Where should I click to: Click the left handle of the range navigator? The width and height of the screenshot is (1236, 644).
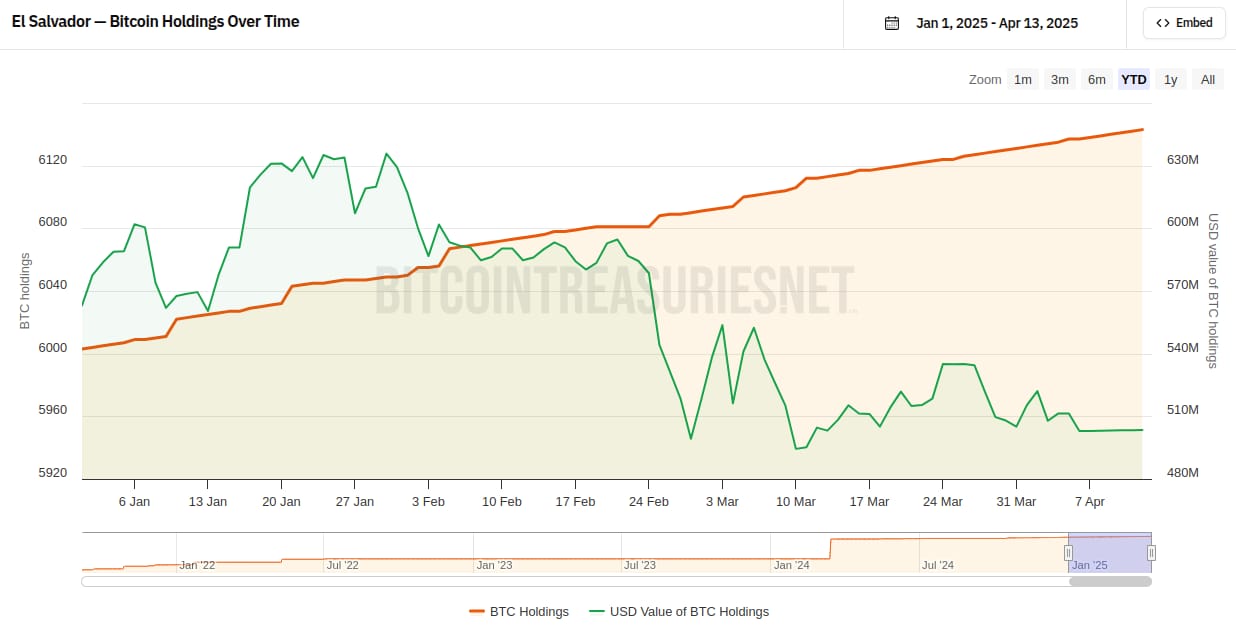coord(1068,553)
